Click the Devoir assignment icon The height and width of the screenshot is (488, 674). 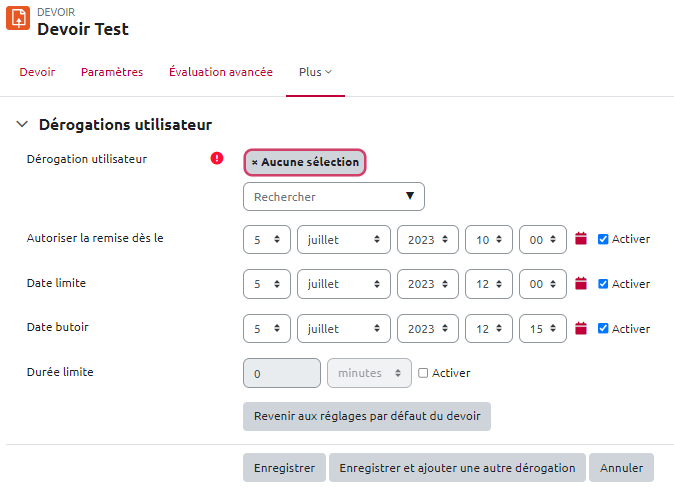click(x=18, y=19)
